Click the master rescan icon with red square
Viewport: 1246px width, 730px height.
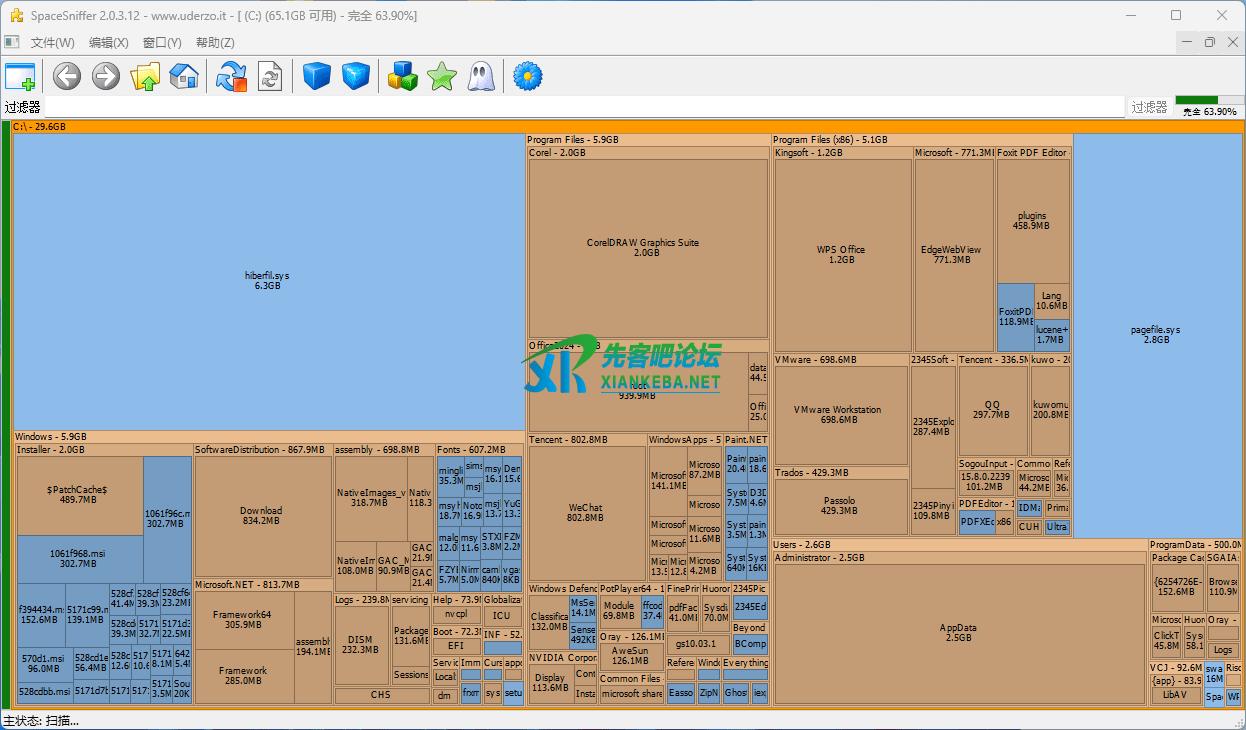[231, 76]
